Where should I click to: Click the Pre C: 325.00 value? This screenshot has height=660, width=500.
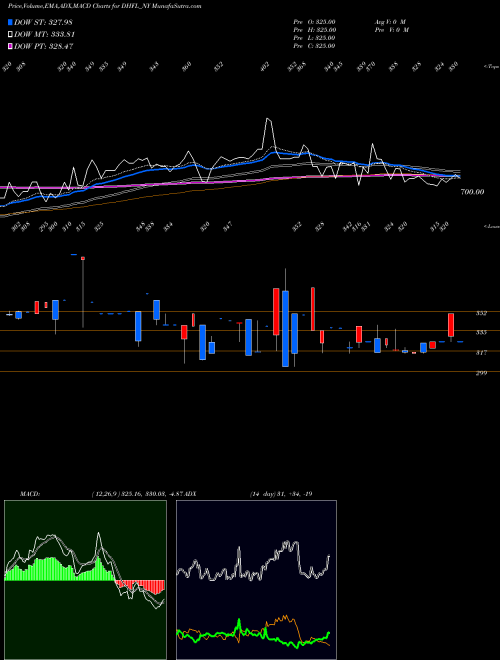pos(314,46)
